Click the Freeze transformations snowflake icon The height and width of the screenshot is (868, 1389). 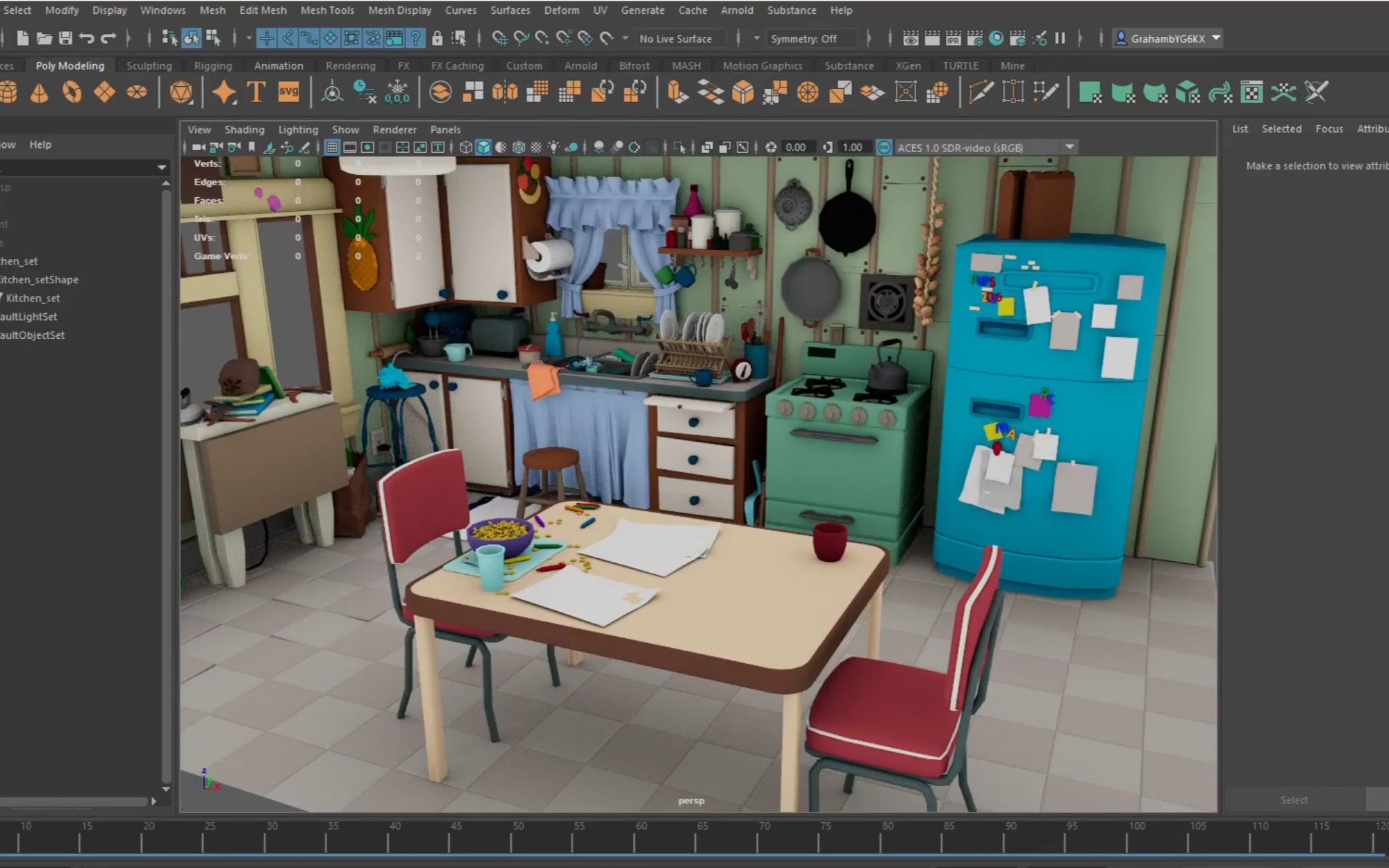point(397,92)
